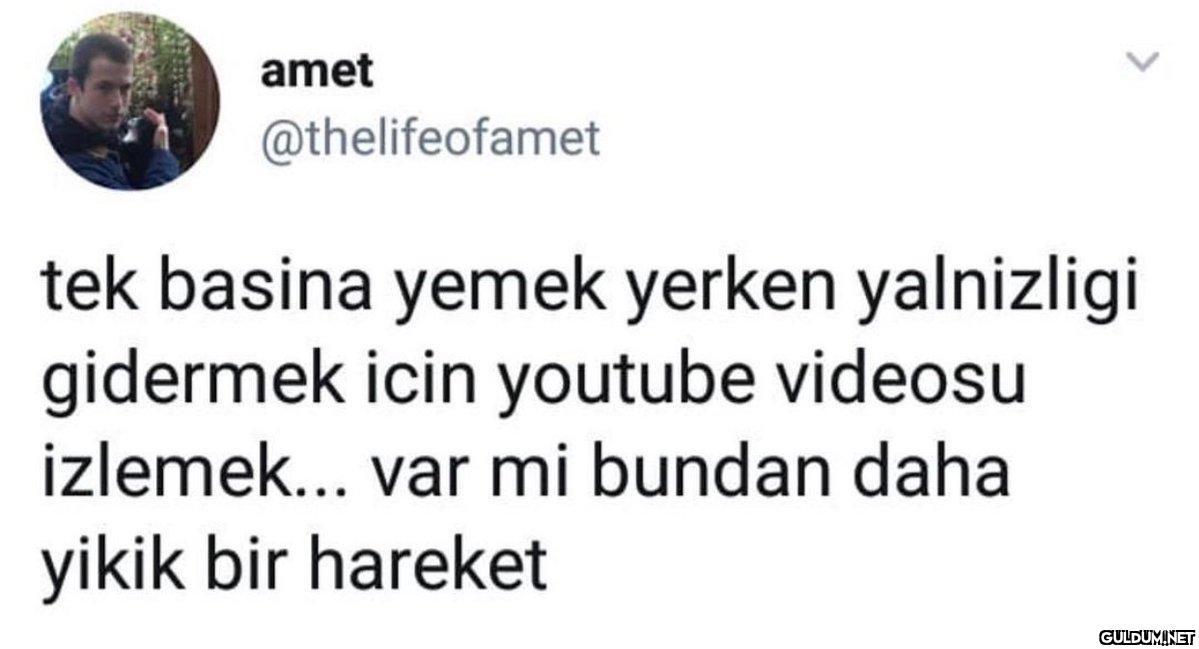Visit the @thelifeofamet handle link

[x=431, y=138]
